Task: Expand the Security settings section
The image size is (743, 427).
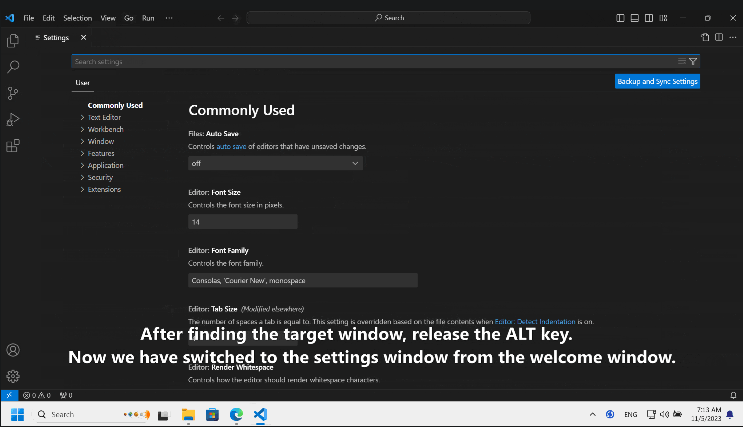Action: (100, 177)
